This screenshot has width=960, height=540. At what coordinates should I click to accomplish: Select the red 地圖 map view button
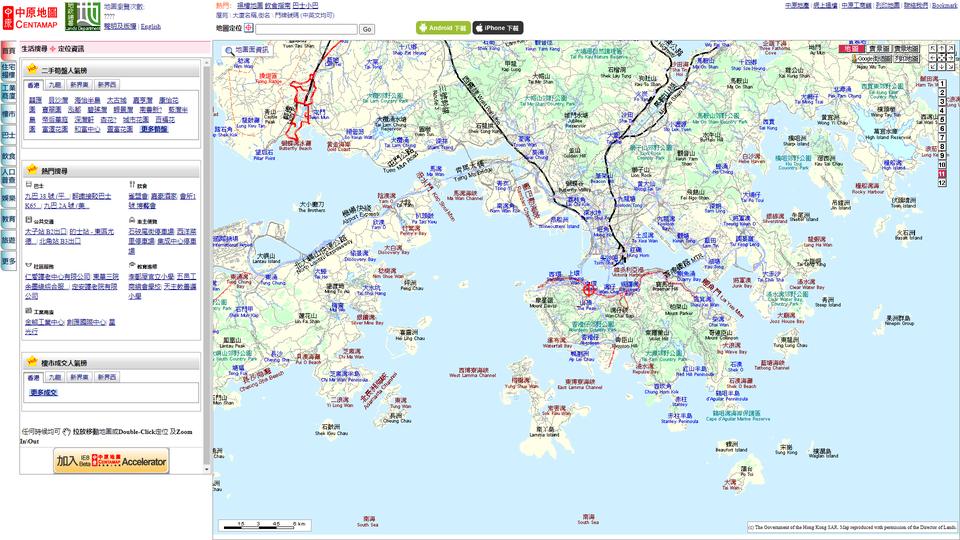852,48
